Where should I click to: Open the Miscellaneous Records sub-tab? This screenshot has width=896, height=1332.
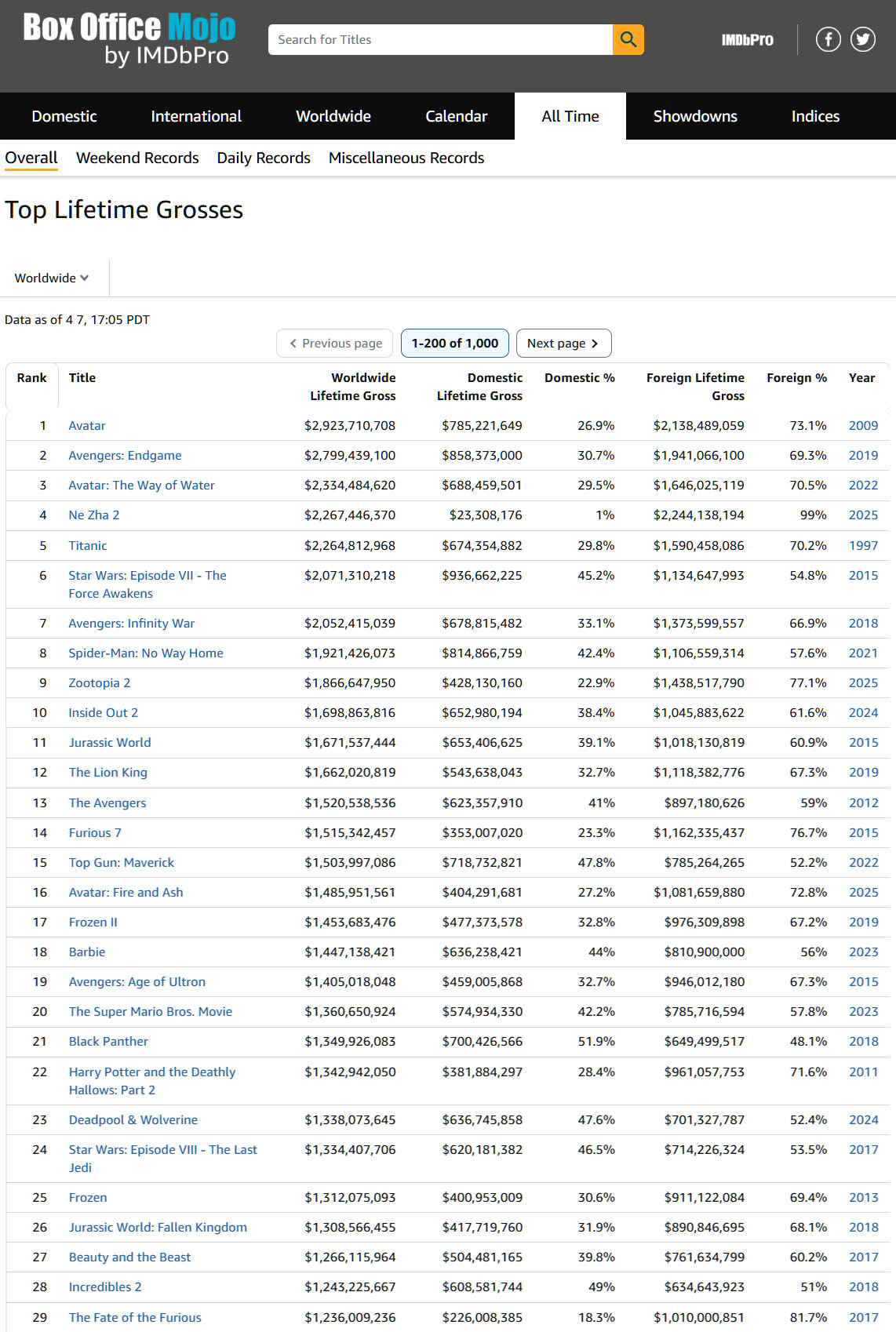406,158
